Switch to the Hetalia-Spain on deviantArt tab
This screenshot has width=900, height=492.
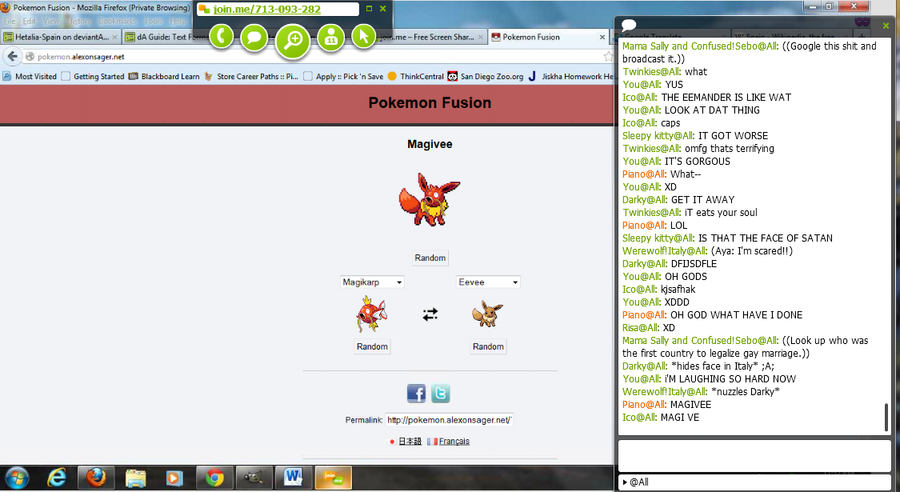[60, 37]
